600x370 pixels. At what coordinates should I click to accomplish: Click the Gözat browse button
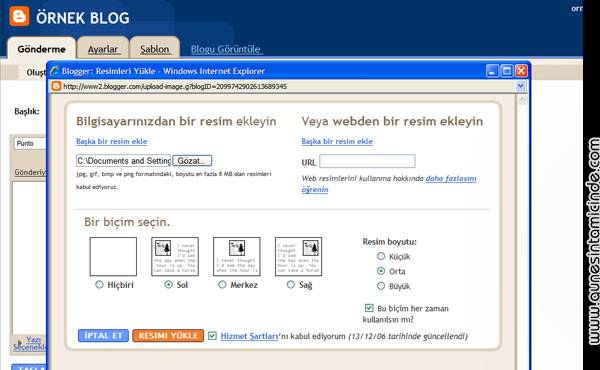coord(192,161)
